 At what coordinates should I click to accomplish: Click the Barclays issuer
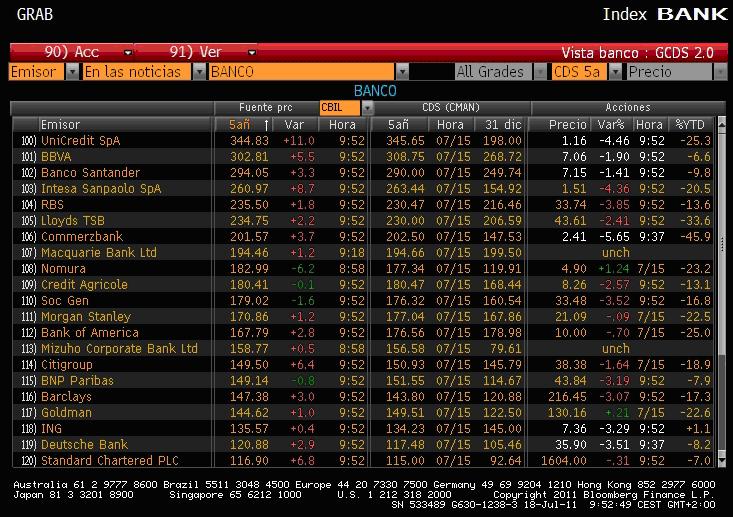66,396
